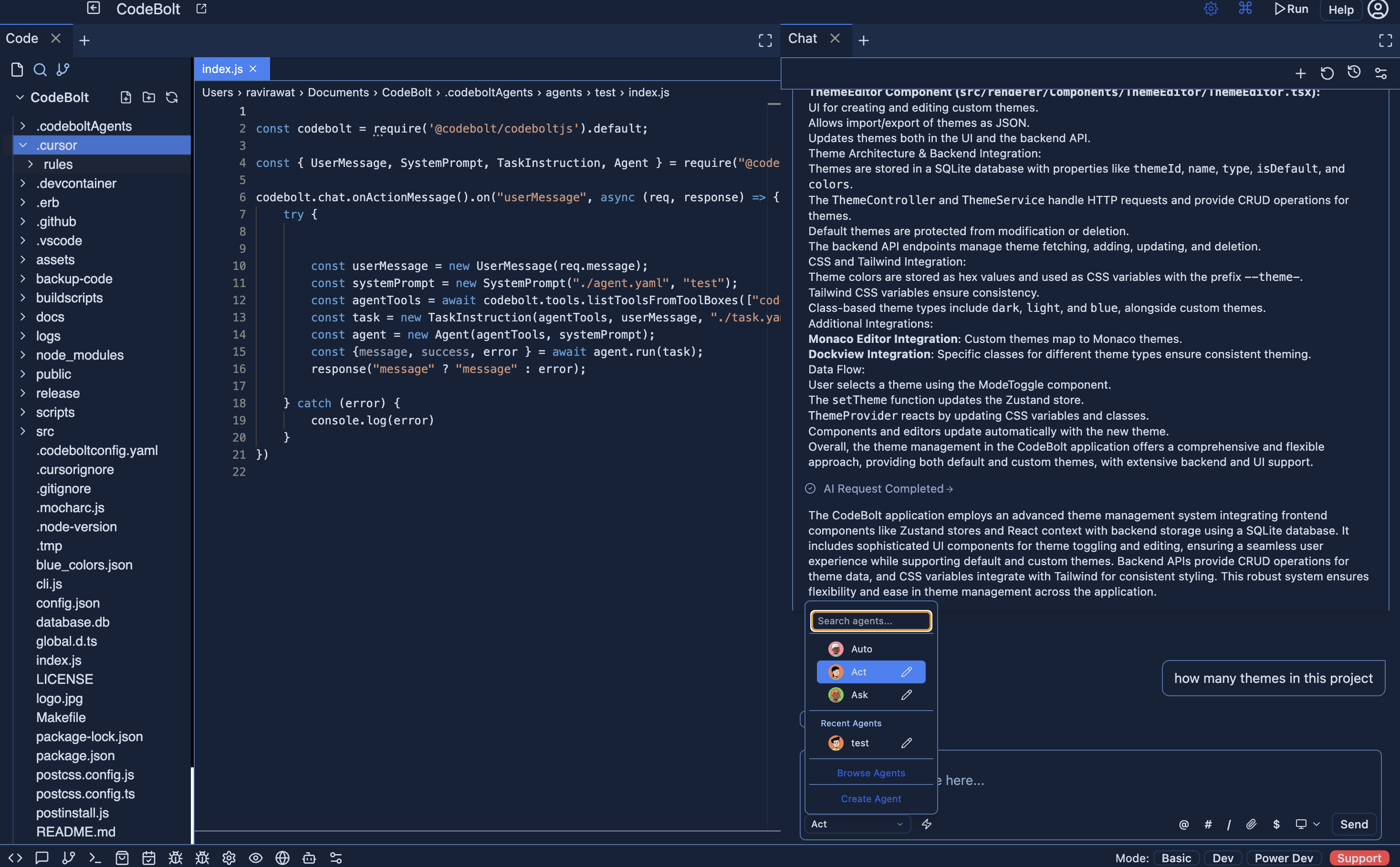Create a new file in CodeBolt folder
1400x867 pixels.
[x=125, y=97]
